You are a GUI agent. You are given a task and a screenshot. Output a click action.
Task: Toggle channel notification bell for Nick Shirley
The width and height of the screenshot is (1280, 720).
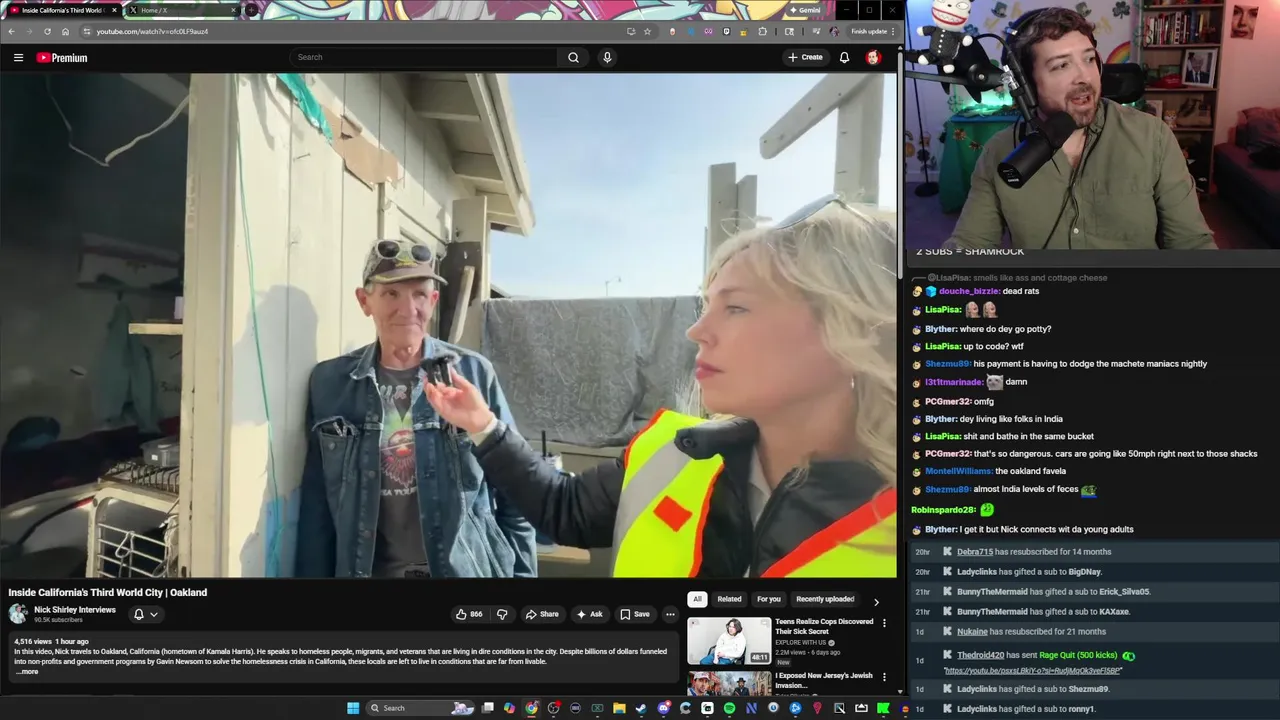coord(139,614)
